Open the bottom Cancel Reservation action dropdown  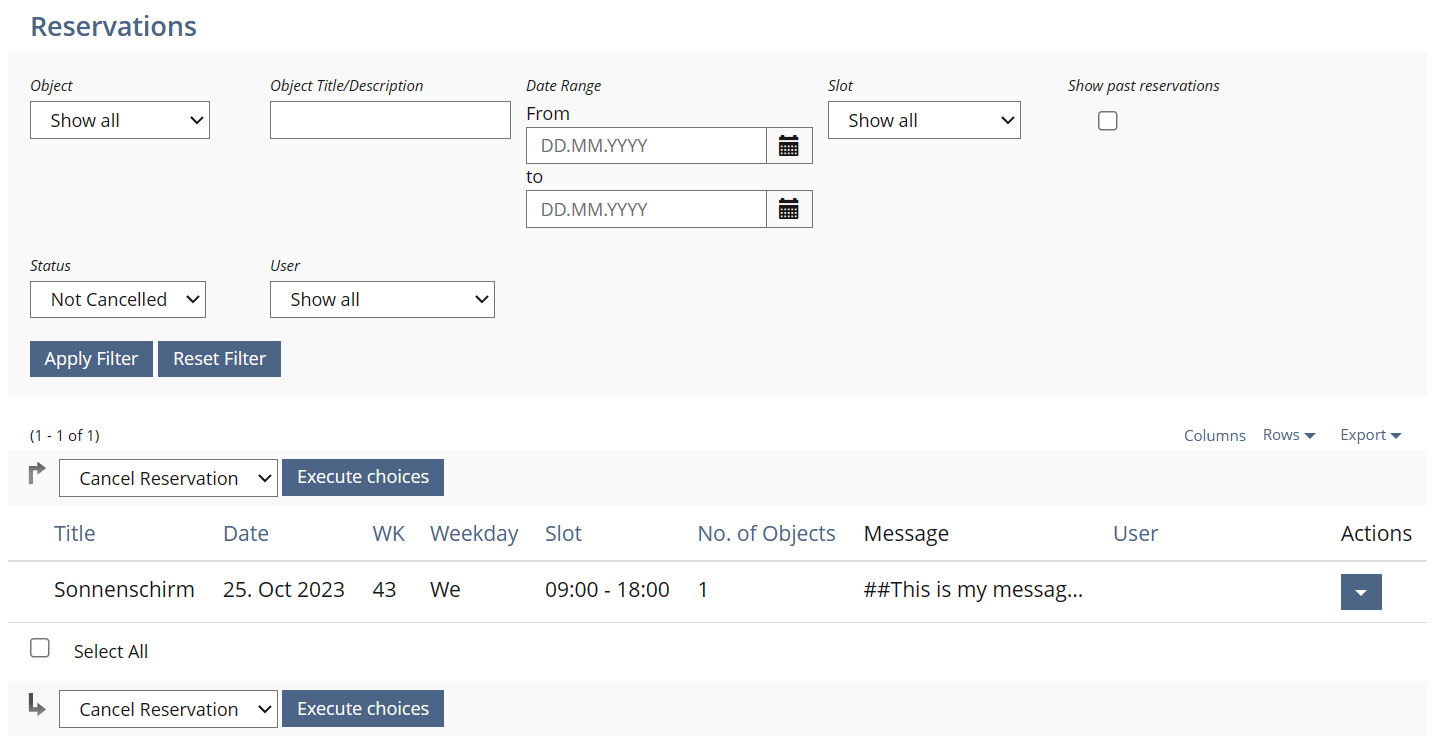tap(168, 709)
